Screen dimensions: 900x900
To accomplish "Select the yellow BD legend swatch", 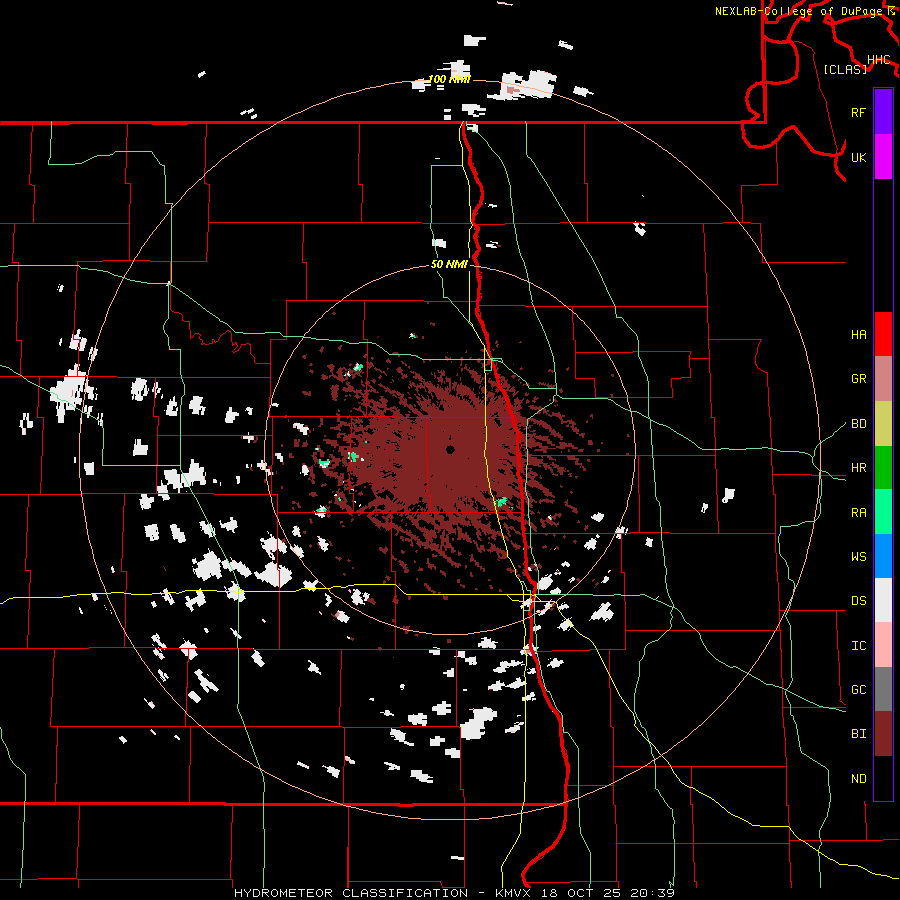I will pyautogui.click(x=883, y=424).
